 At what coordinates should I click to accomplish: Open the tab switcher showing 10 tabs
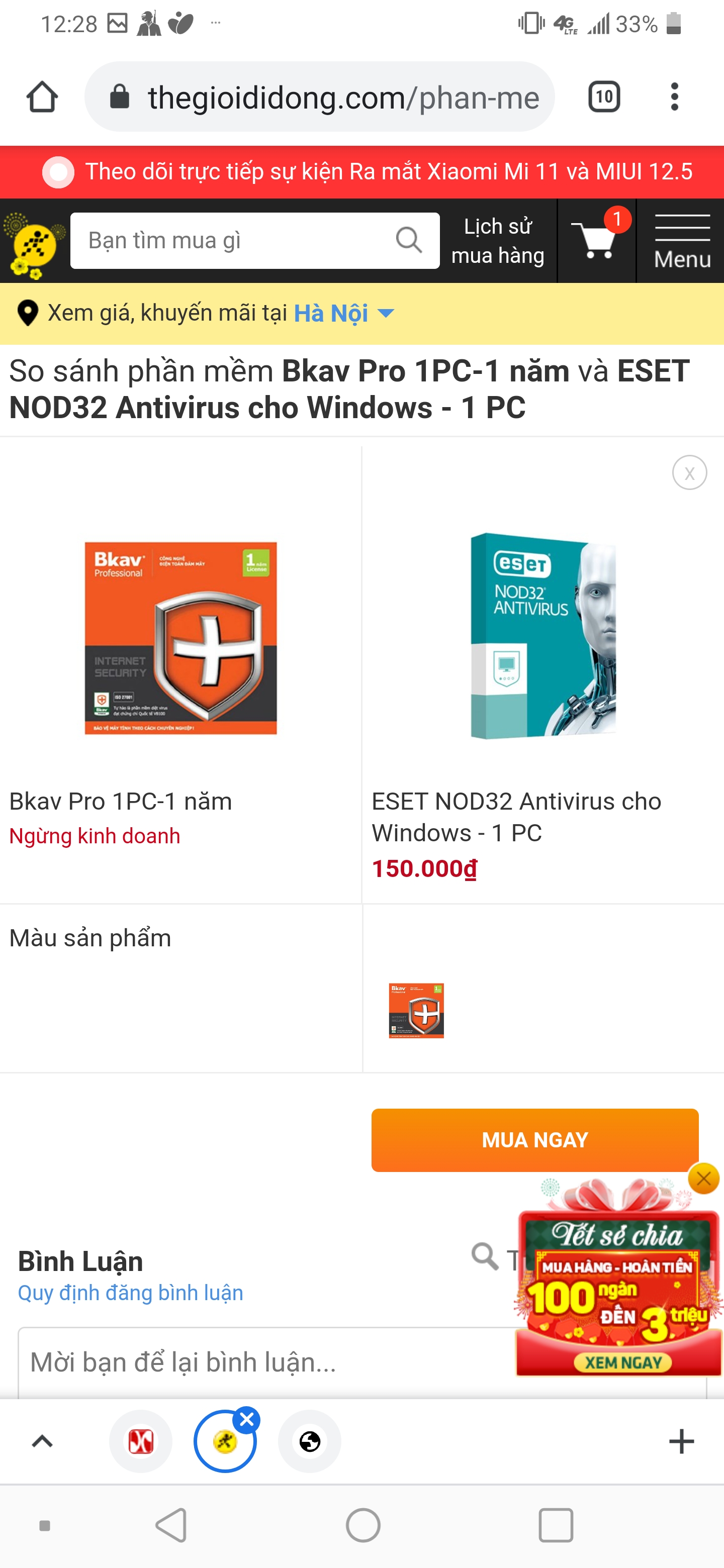(x=603, y=97)
